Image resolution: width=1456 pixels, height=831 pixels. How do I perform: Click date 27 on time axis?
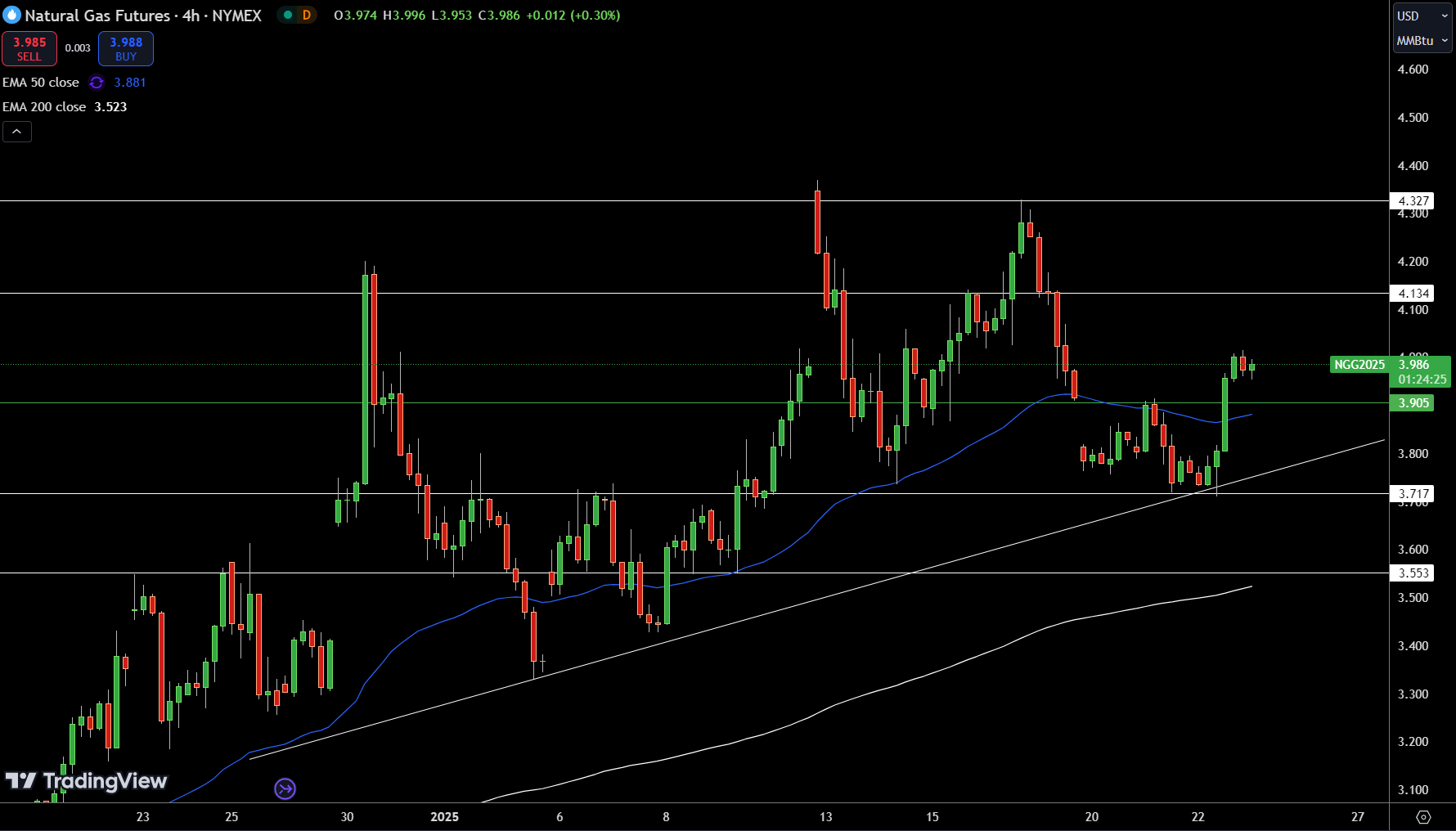point(1358,817)
